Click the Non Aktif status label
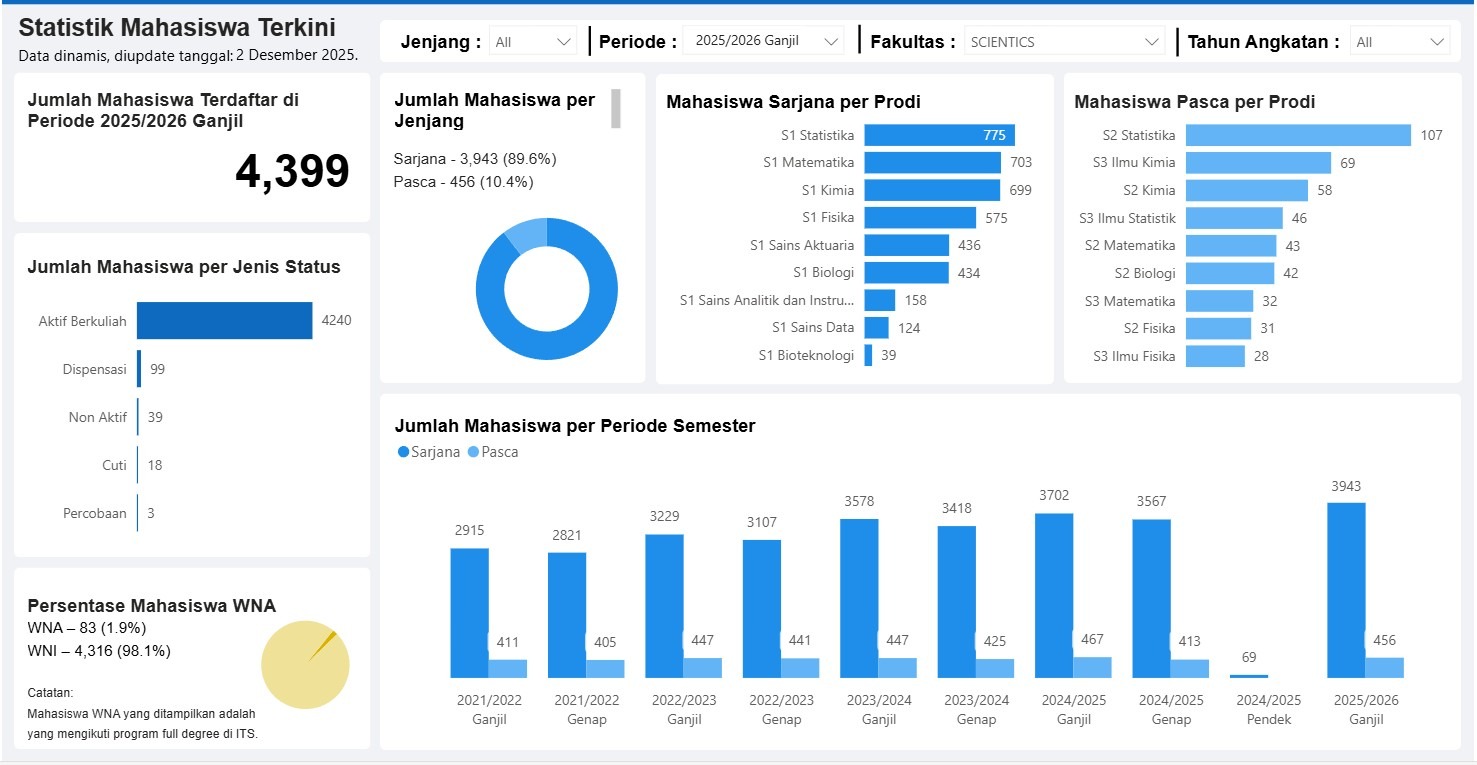 tap(98, 417)
